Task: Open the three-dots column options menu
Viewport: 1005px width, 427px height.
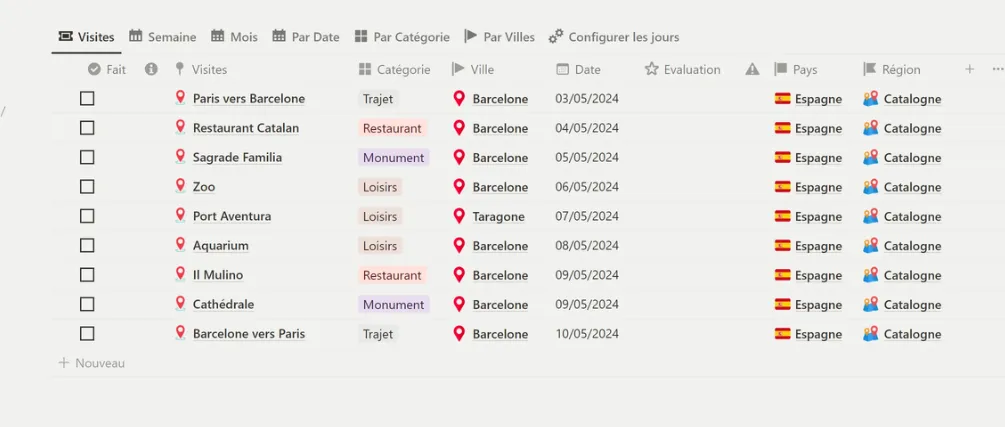Action: coord(997,69)
